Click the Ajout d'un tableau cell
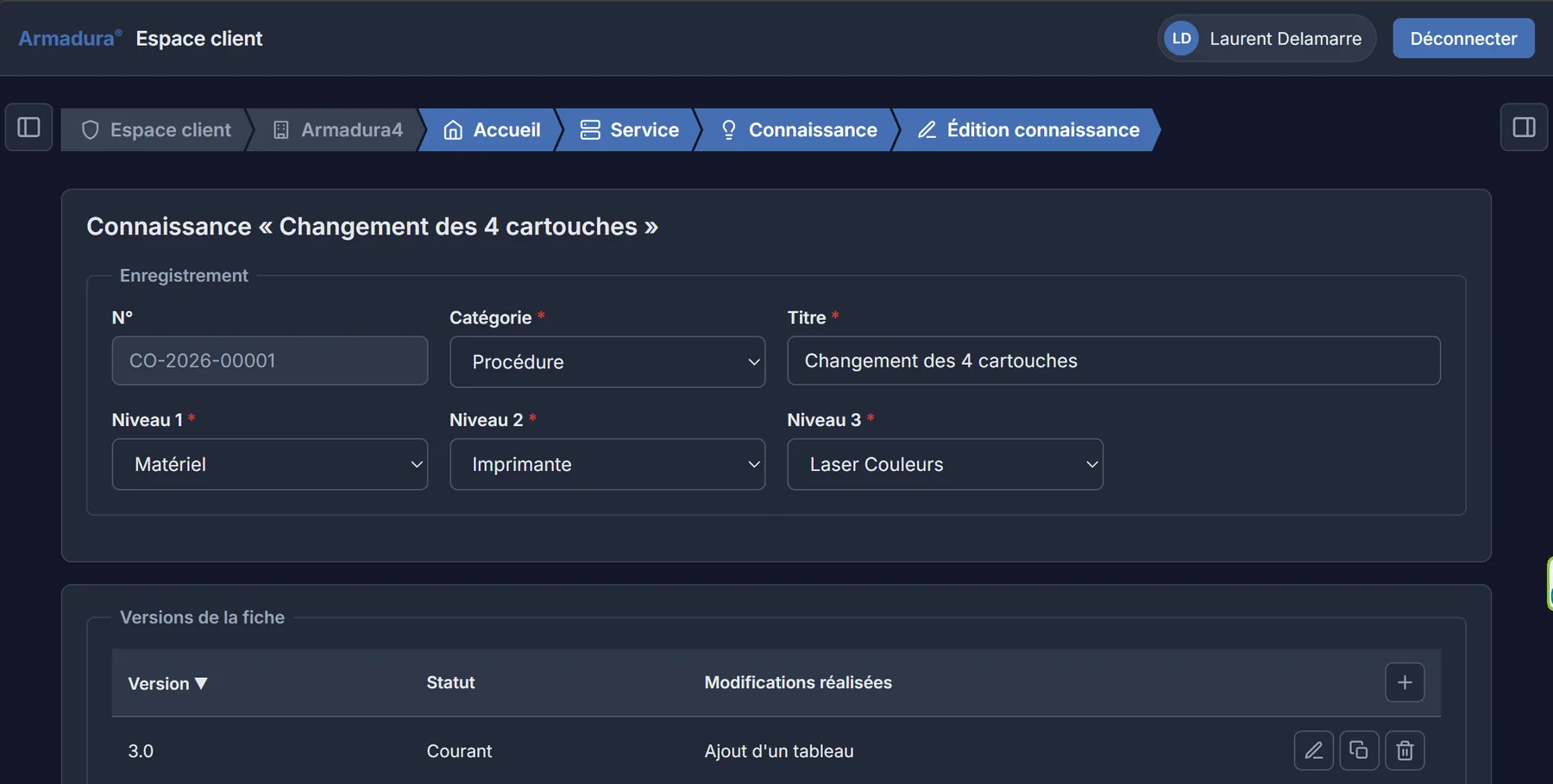 pos(779,751)
